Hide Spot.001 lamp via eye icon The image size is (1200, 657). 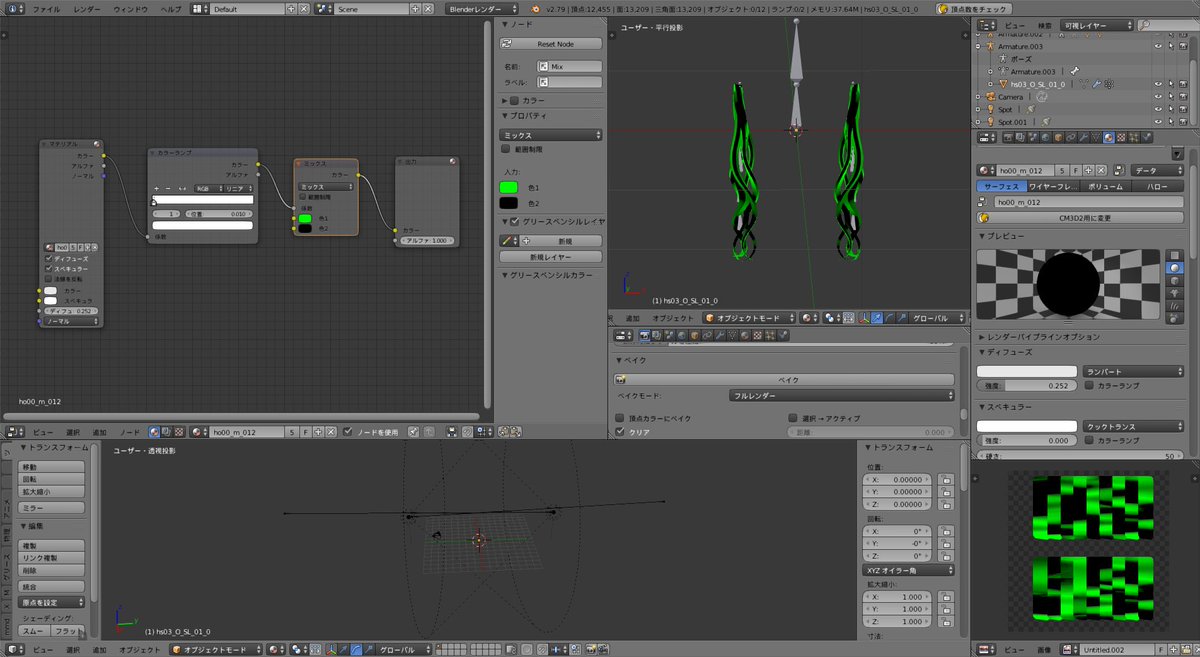(x=1159, y=121)
